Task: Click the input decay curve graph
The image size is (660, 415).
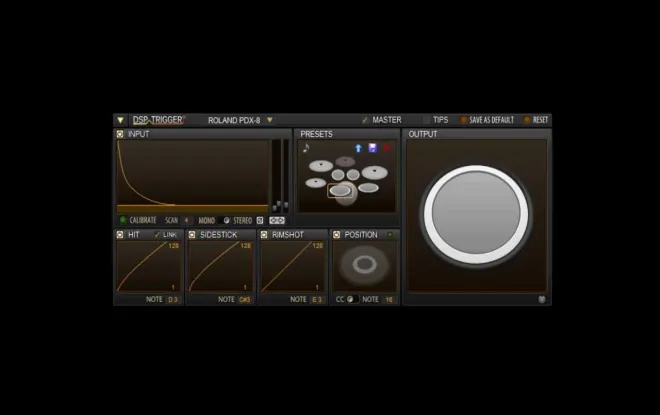Action: tap(193, 176)
